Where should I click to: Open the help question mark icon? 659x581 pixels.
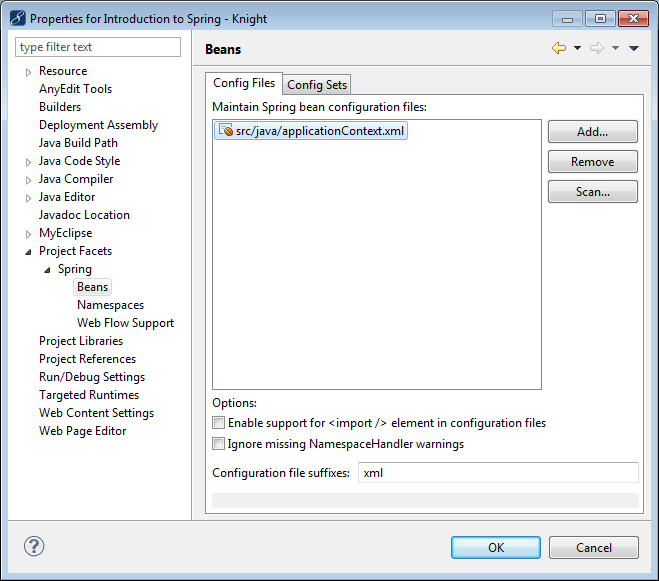pyautogui.click(x=34, y=546)
